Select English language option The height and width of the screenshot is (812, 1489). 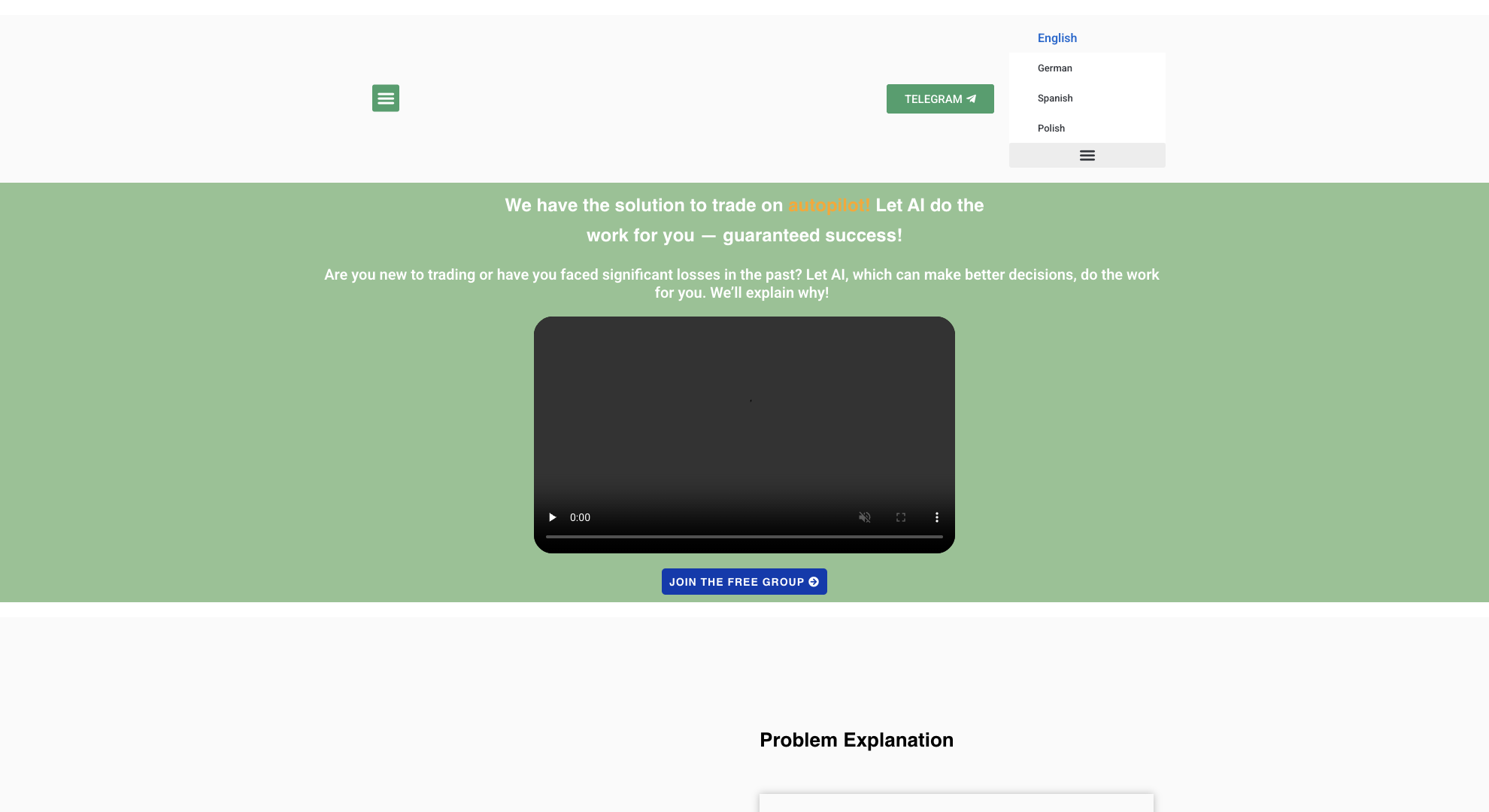[x=1057, y=38]
